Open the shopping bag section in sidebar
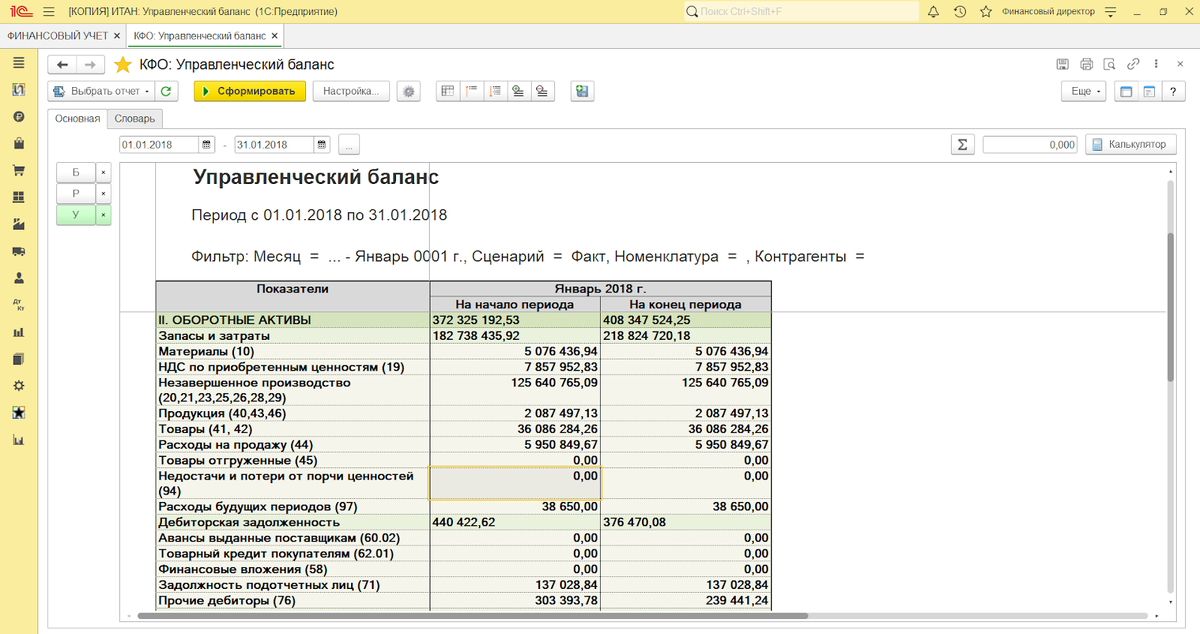This screenshot has width=1200, height=634. coord(18,143)
